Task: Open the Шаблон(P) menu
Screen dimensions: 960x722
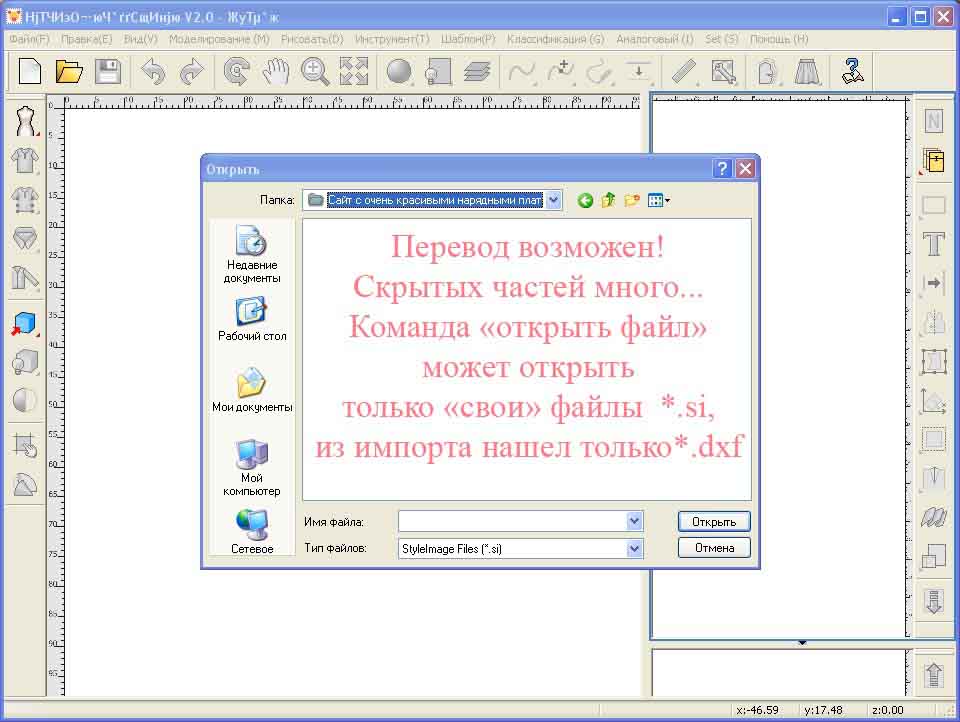Action: pos(468,39)
